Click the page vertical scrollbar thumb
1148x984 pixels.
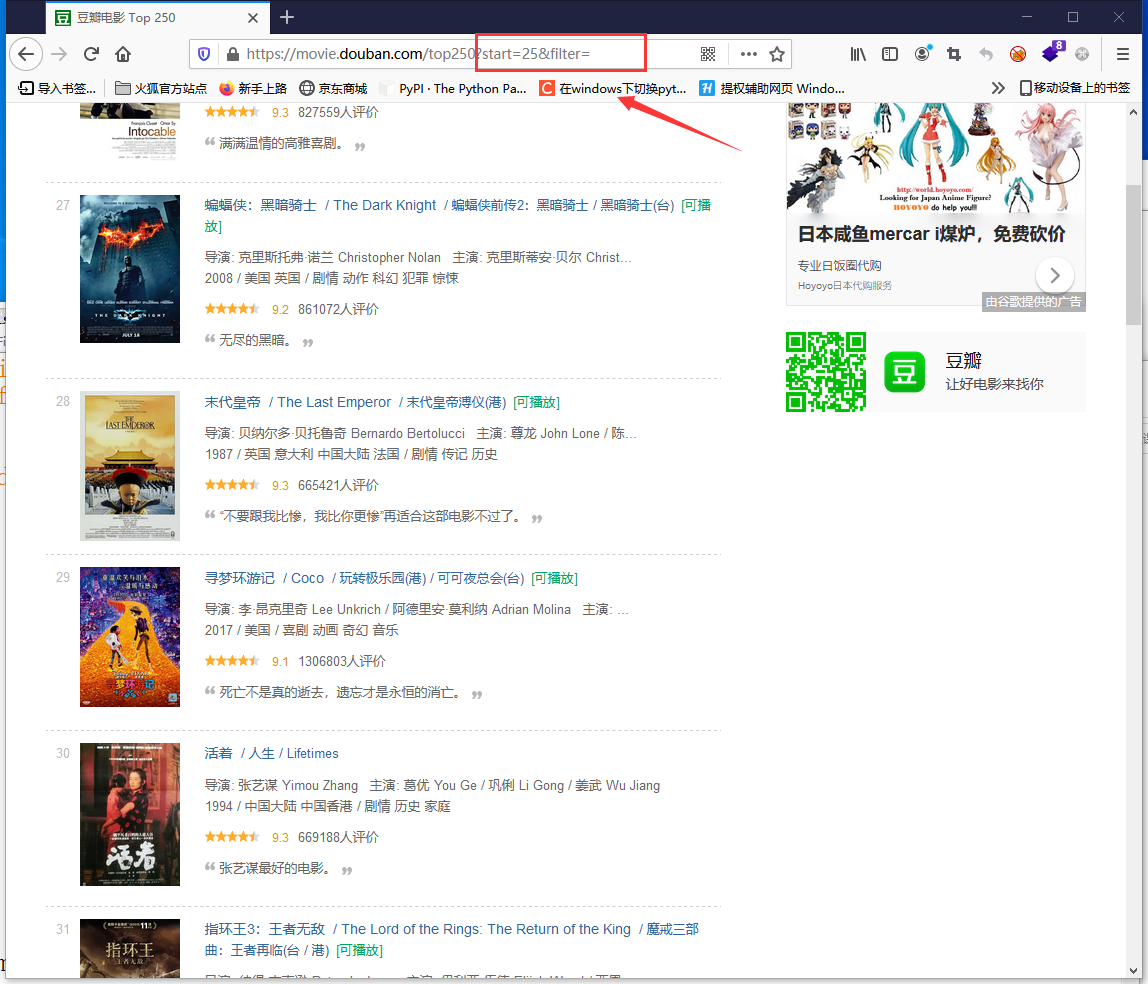click(x=1132, y=255)
